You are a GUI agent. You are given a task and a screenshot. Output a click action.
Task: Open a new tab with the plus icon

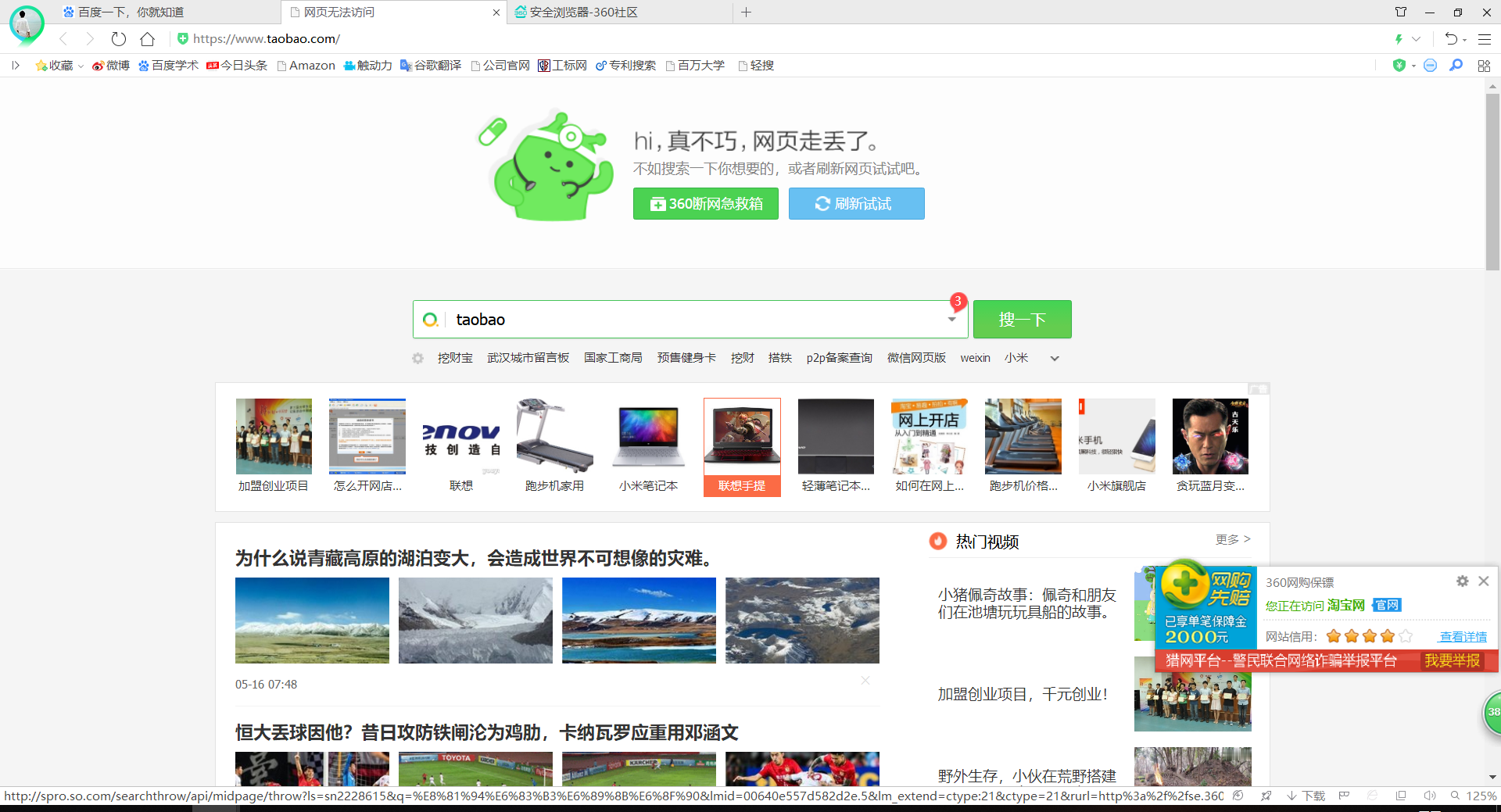pyautogui.click(x=747, y=12)
